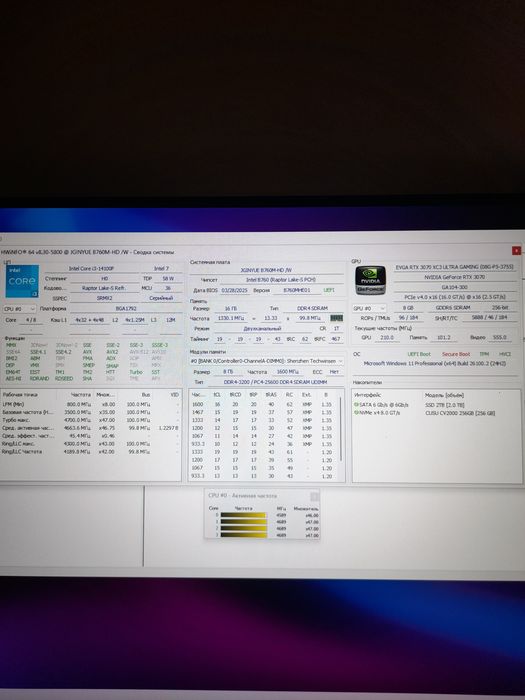
Task: Expand the memory module BANK 0 dropdown
Action: click(267, 361)
